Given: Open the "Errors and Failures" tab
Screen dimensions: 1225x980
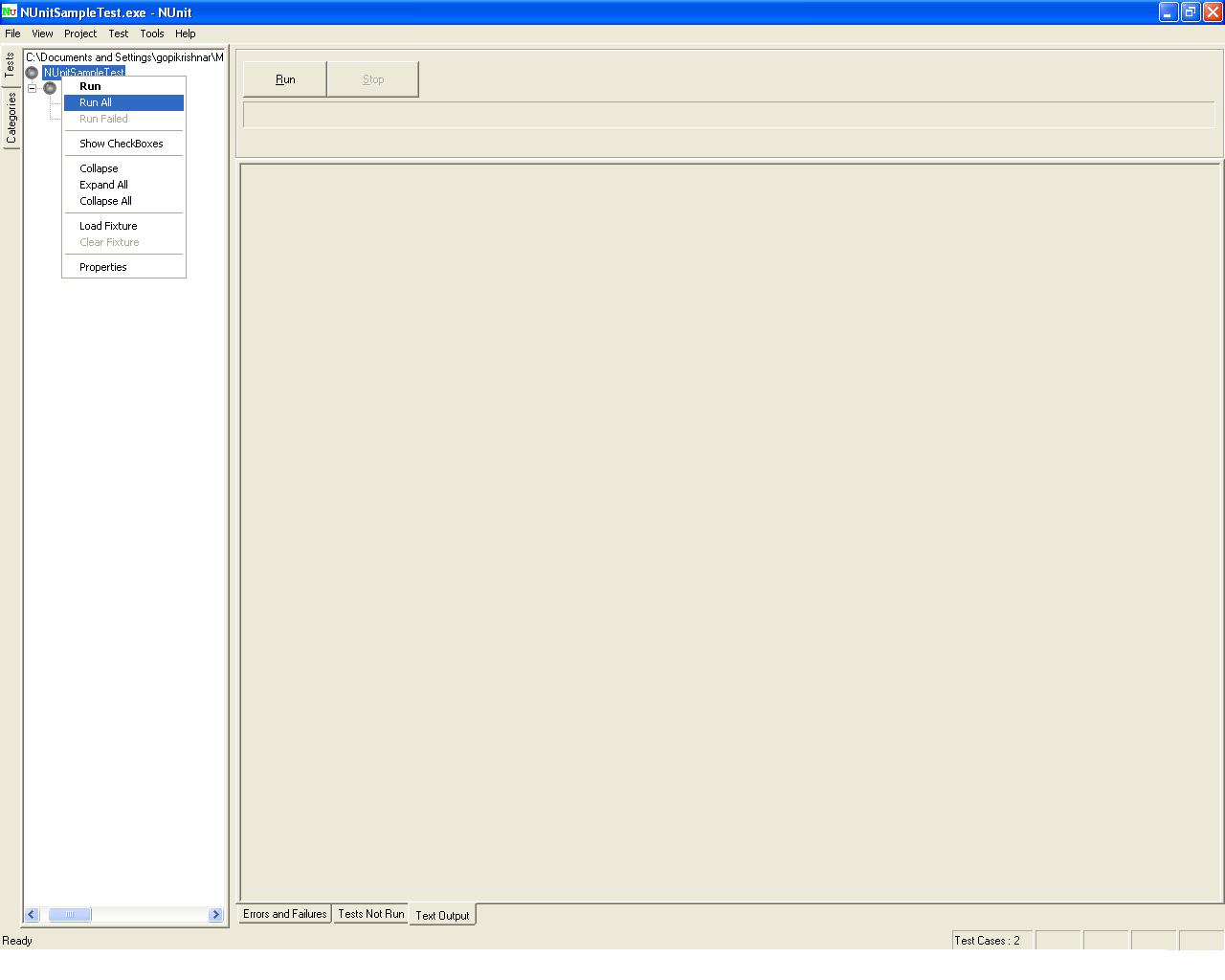Looking at the screenshot, I should point(284,914).
